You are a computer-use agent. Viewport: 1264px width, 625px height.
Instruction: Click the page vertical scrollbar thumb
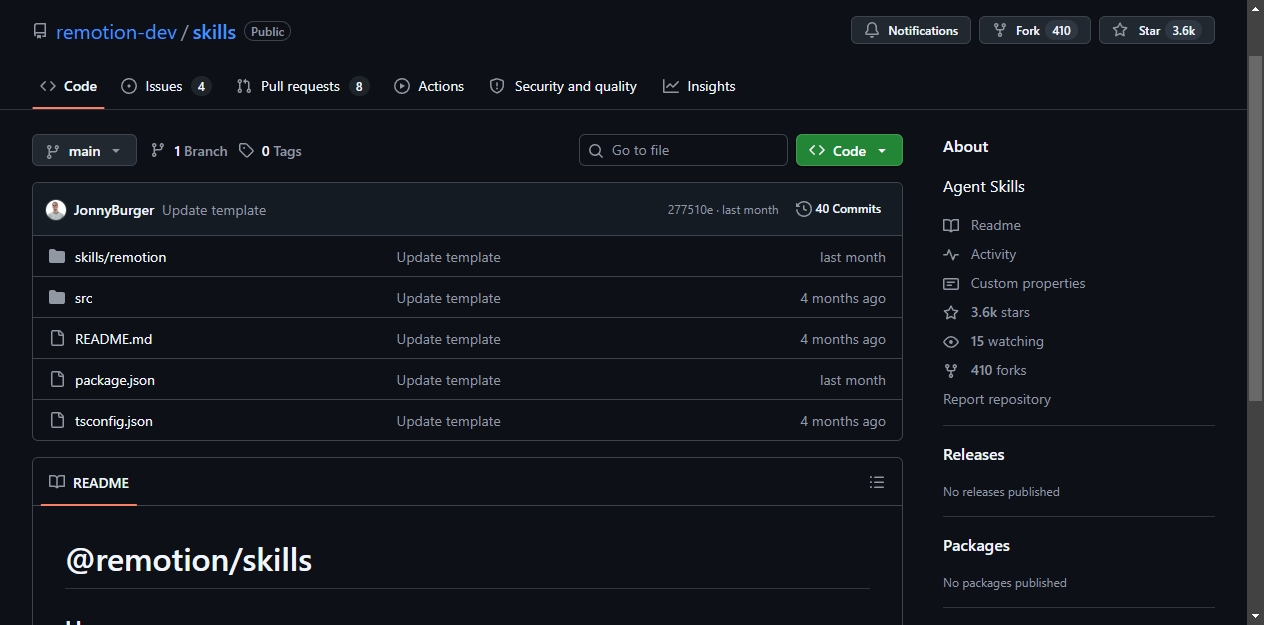click(1255, 229)
